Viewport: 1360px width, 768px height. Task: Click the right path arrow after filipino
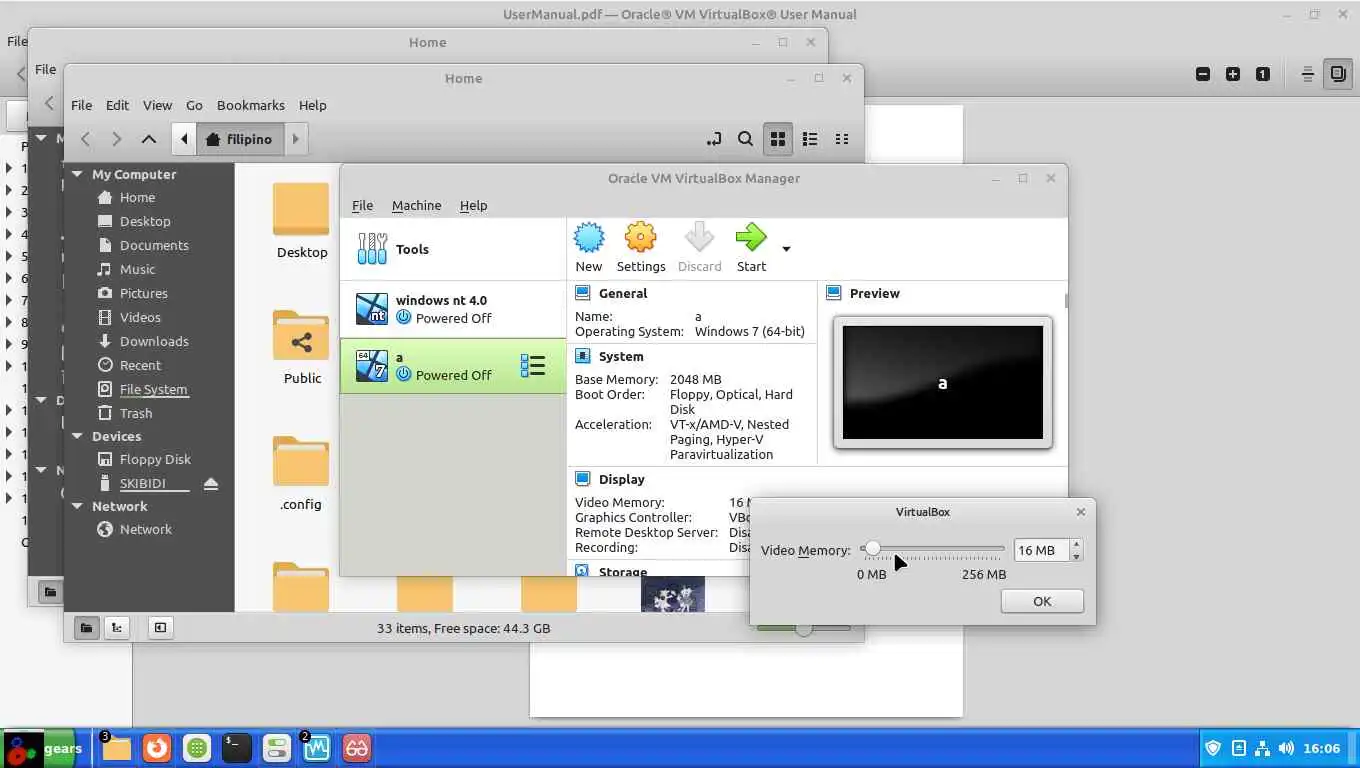[296, 139]
